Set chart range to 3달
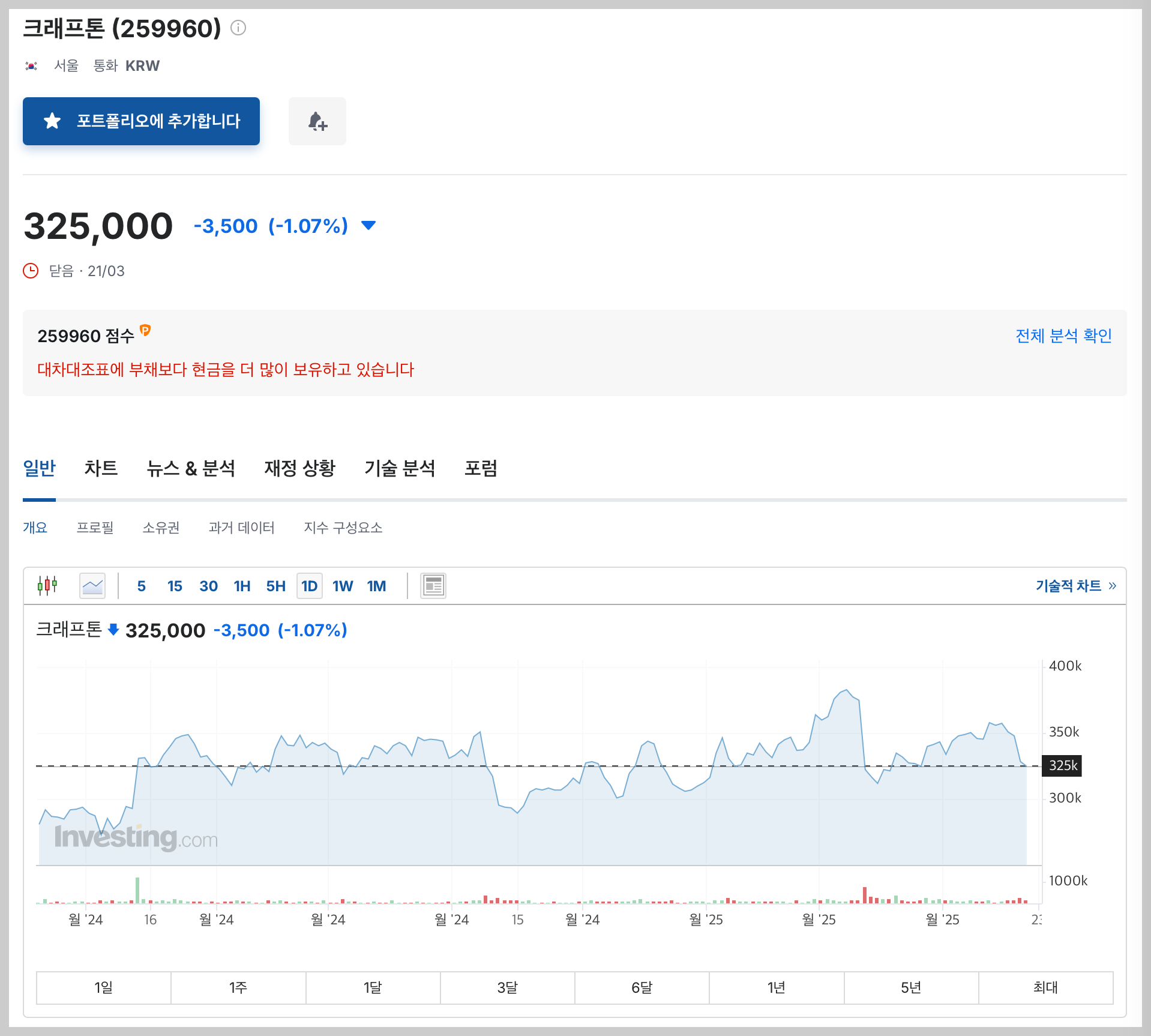This screenshot has width=1151, height=1036. tap(507, 987)
